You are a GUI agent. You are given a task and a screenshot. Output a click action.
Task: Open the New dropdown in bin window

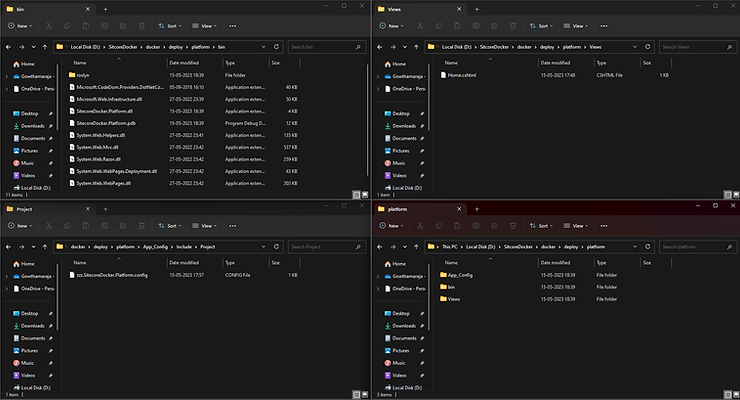pyautogui.click(x=20, y=26)
